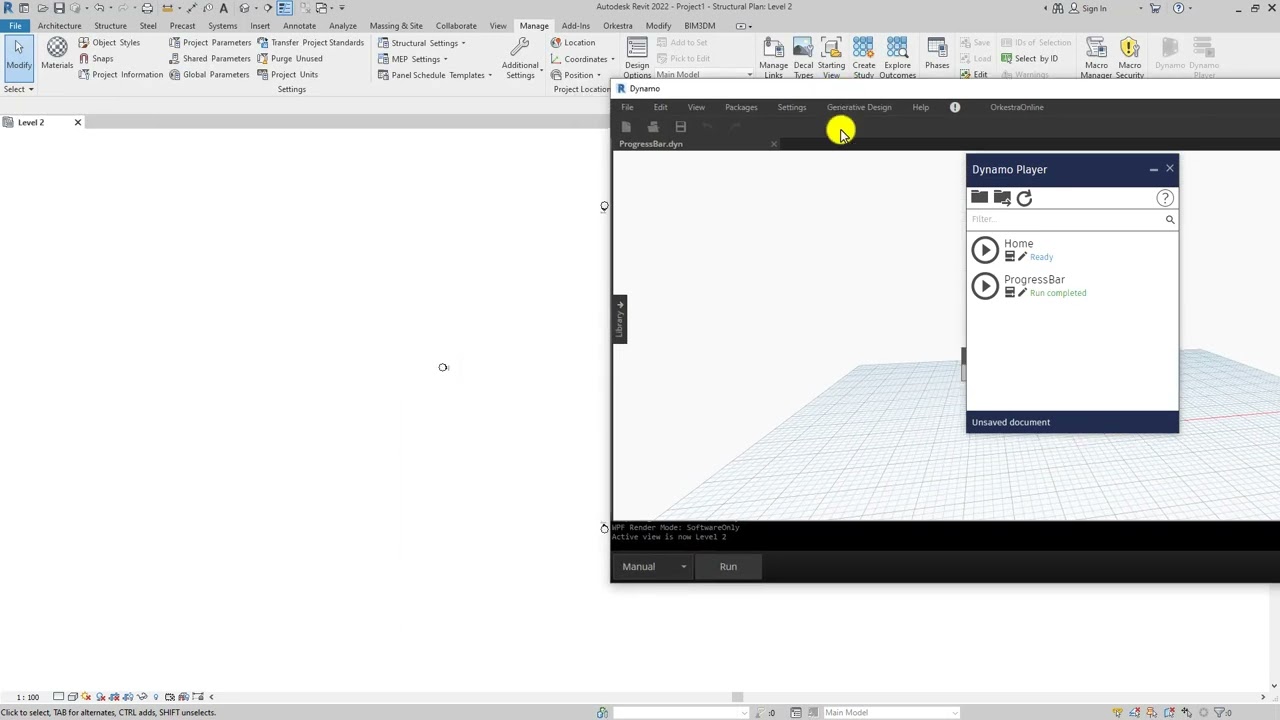The width and height of the screenshot is (1280, 720).
Task: Open the Revit File menu button
Action: [15, 26]
